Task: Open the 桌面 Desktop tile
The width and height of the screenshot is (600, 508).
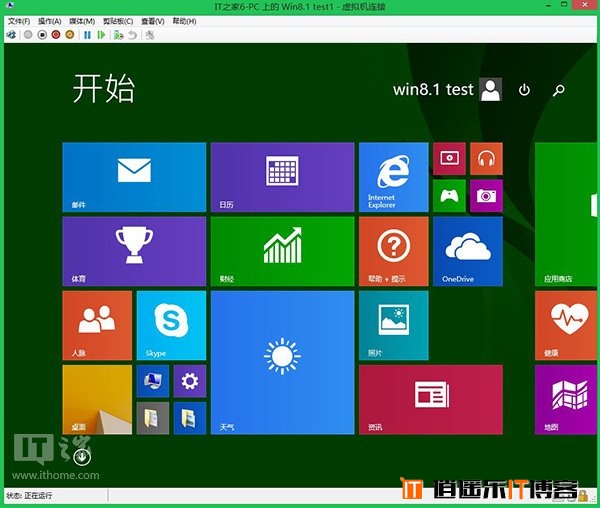Action: click(97, 400)
